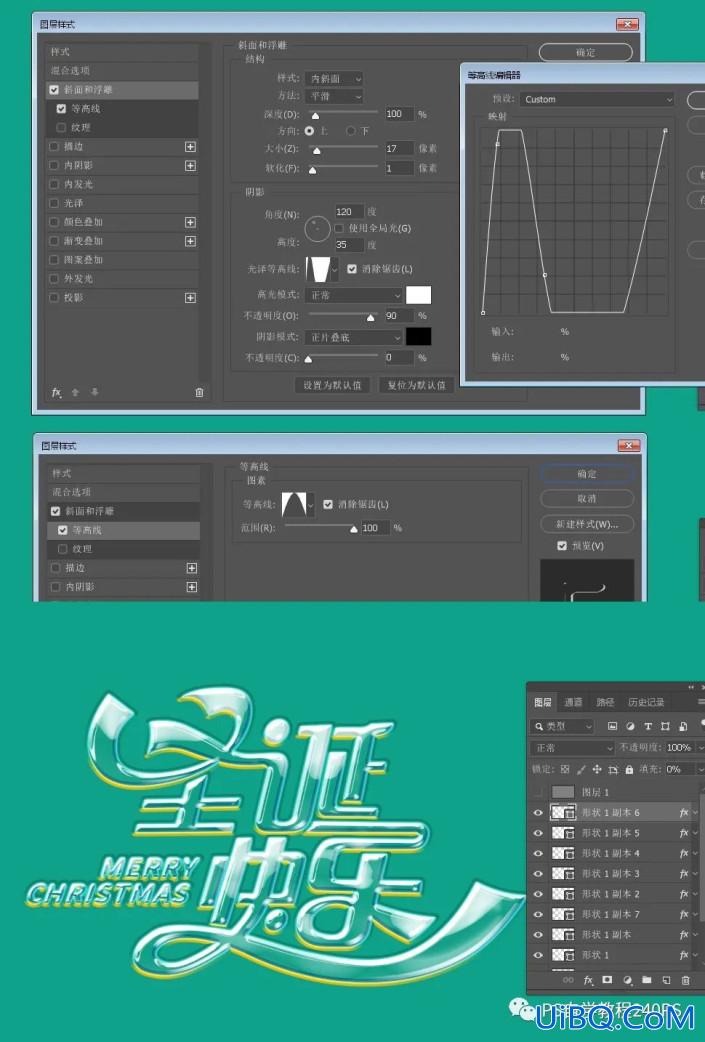Image resolution: width=705 pixels, height=1042 pixels.
Task: Switch to 通道 tab
Action: point(573,702)
